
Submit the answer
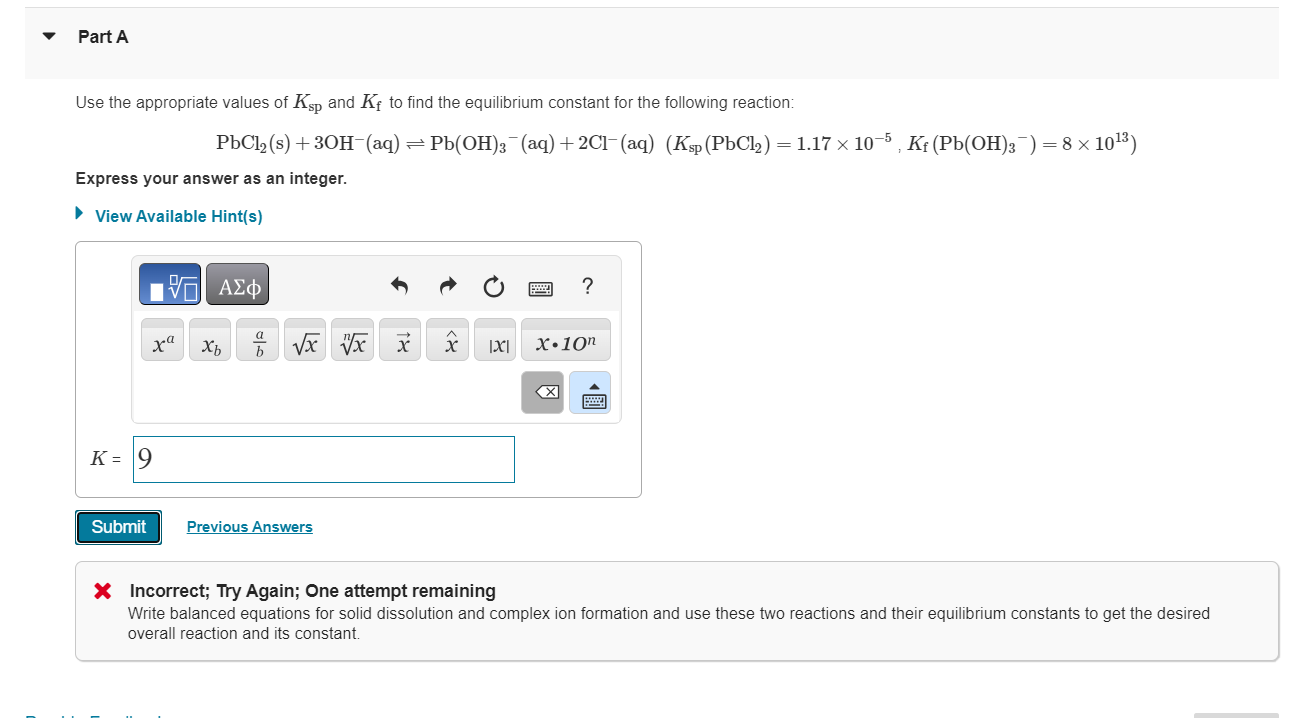click(118, 526)
